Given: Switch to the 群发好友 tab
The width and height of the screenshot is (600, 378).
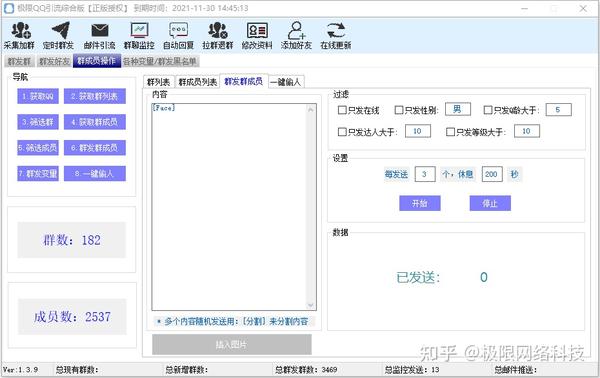Looking at the screenshot, I should [54, 61].
